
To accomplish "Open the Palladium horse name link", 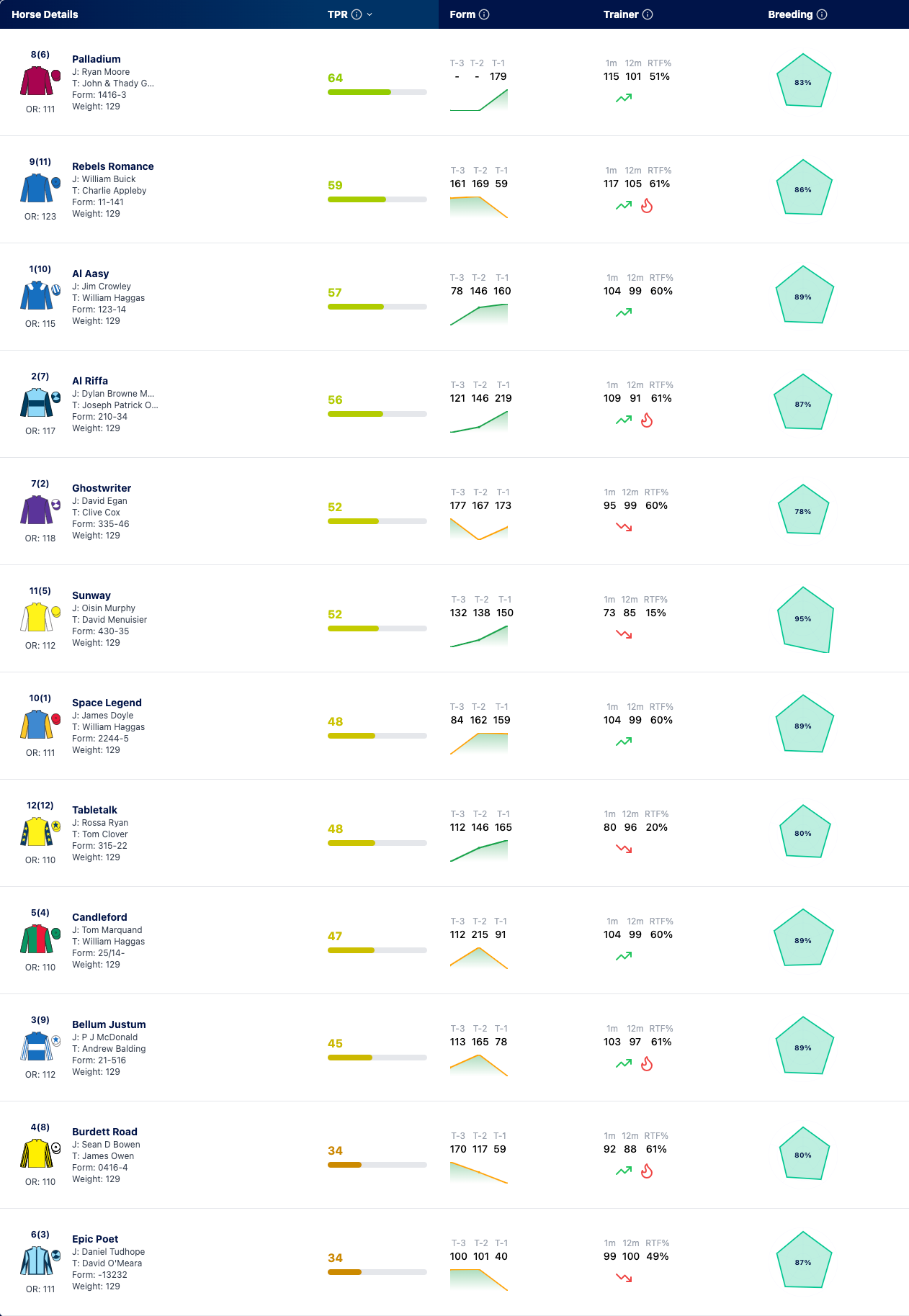I will coord(97,59).
